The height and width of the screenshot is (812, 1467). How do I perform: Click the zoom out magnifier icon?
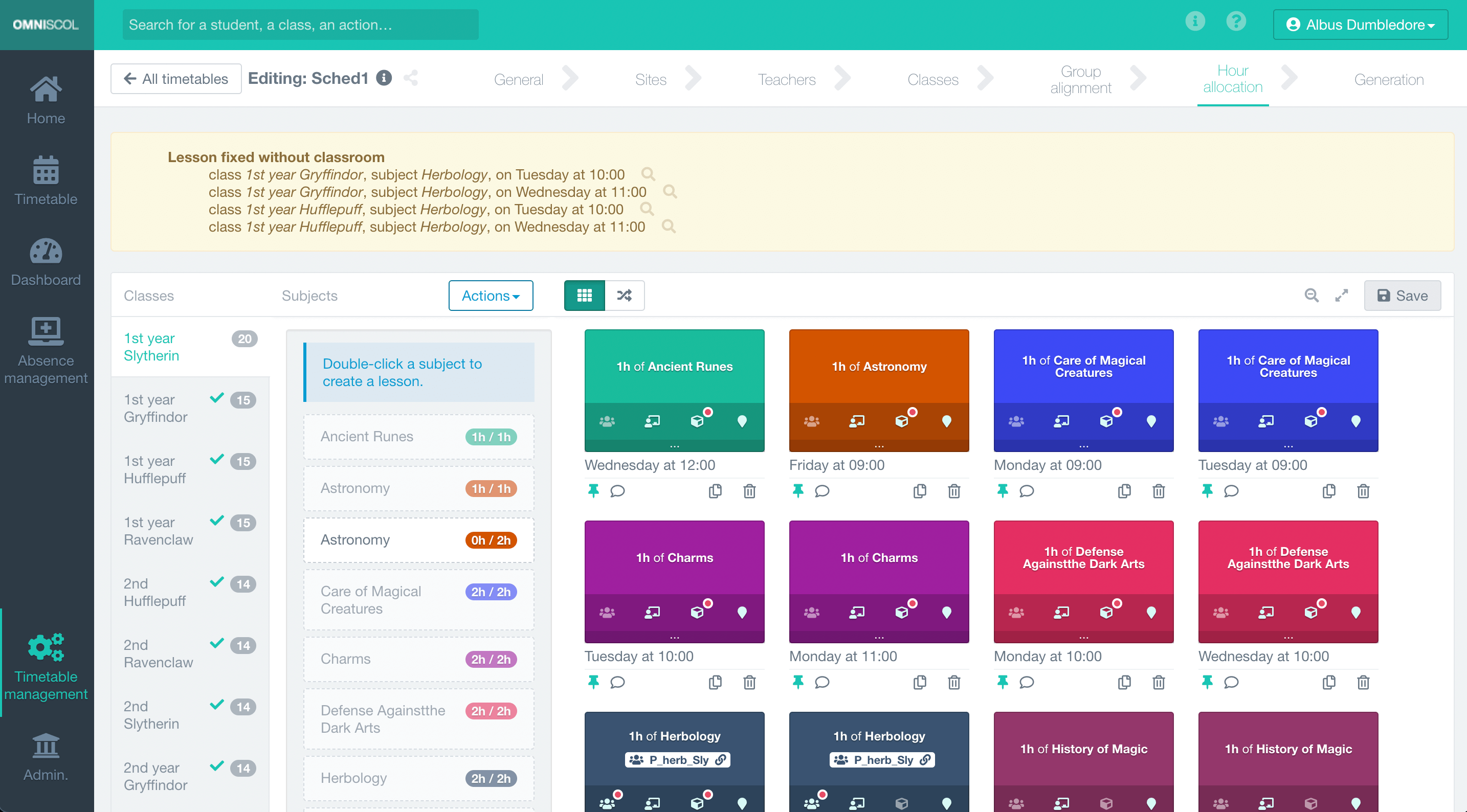1312,296
